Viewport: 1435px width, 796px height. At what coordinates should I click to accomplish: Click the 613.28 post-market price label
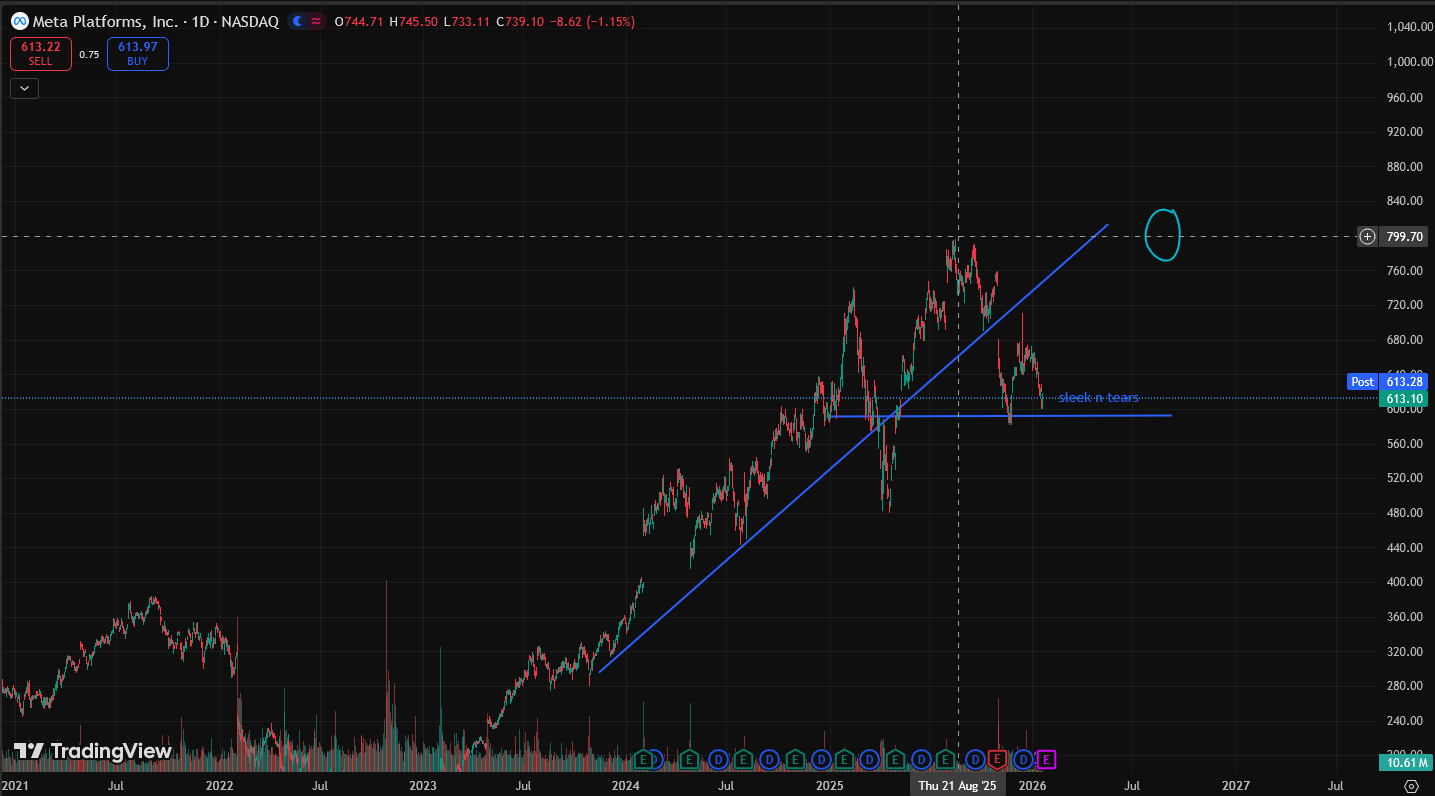(x=1405, y=382)
